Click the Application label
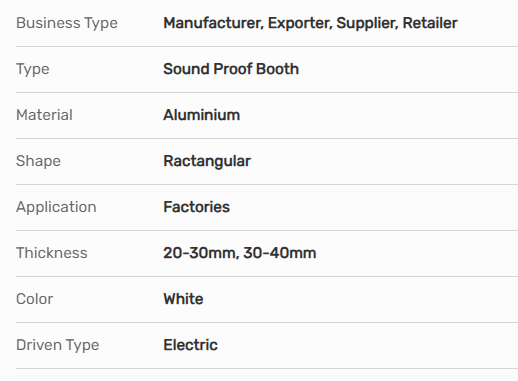This screenshot has height=381, width=518. coord(56,207)
